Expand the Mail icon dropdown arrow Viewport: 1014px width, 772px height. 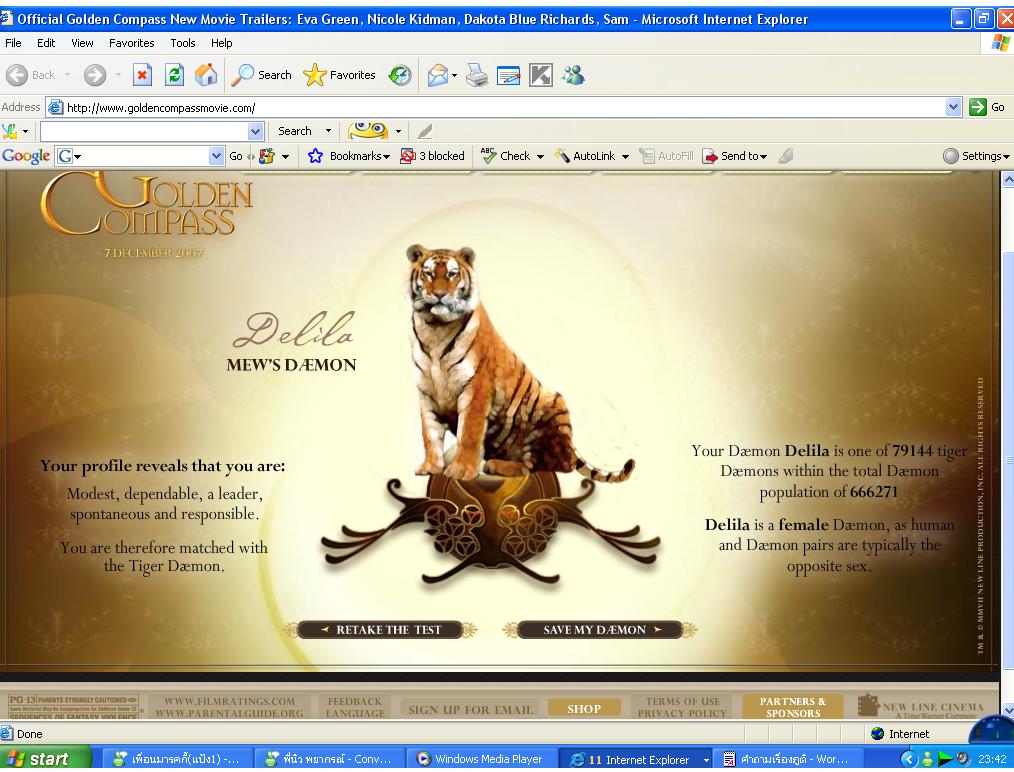454,76
